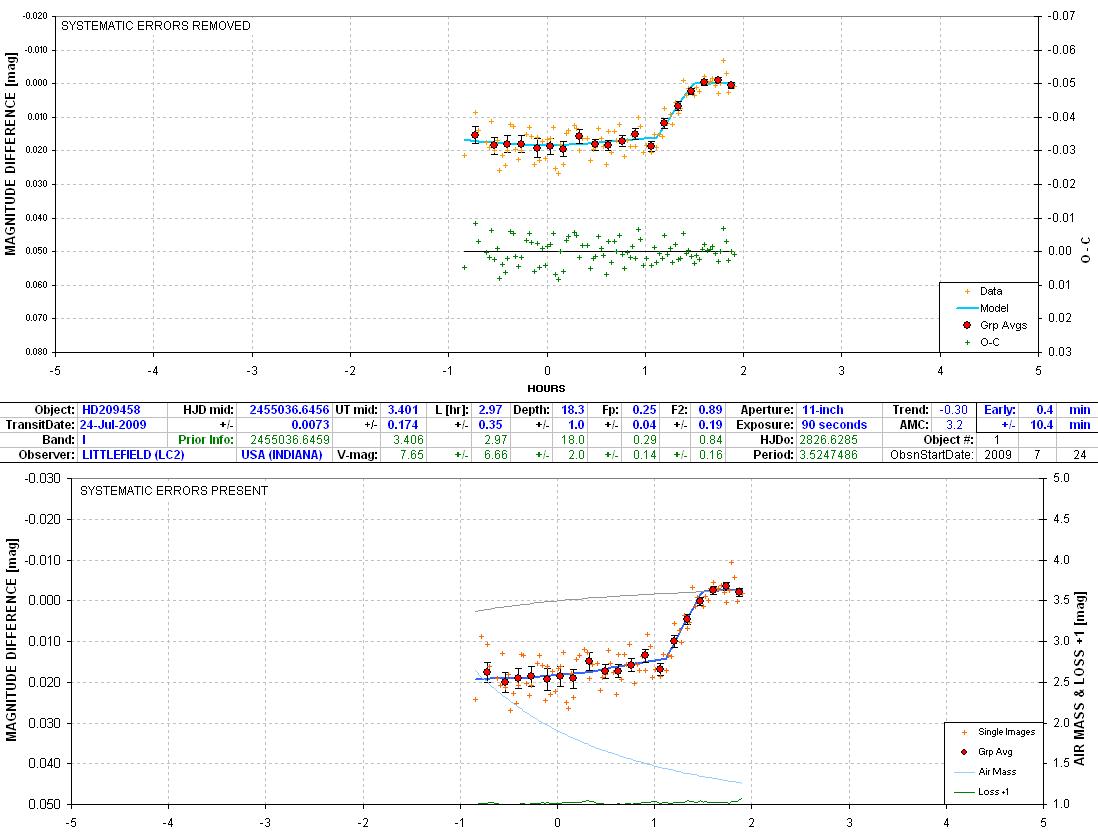Click the trend value '-0.30'
The height and width of the screenshot is (833, 1098).
click(953, 410)
